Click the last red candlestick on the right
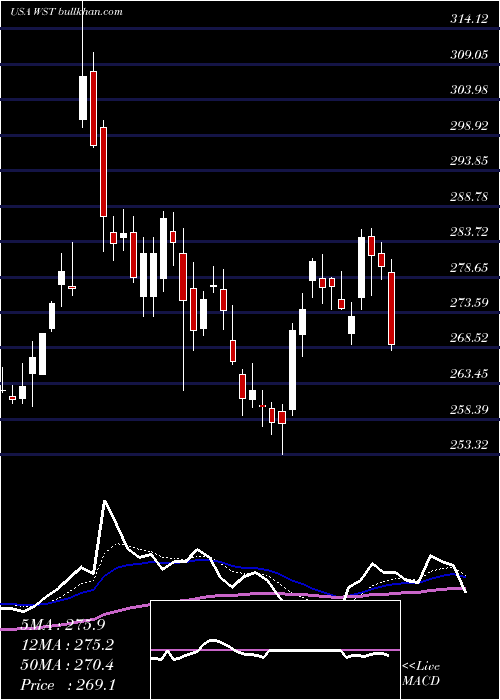This screenshot has width=500, height=700. click(392, 308)
